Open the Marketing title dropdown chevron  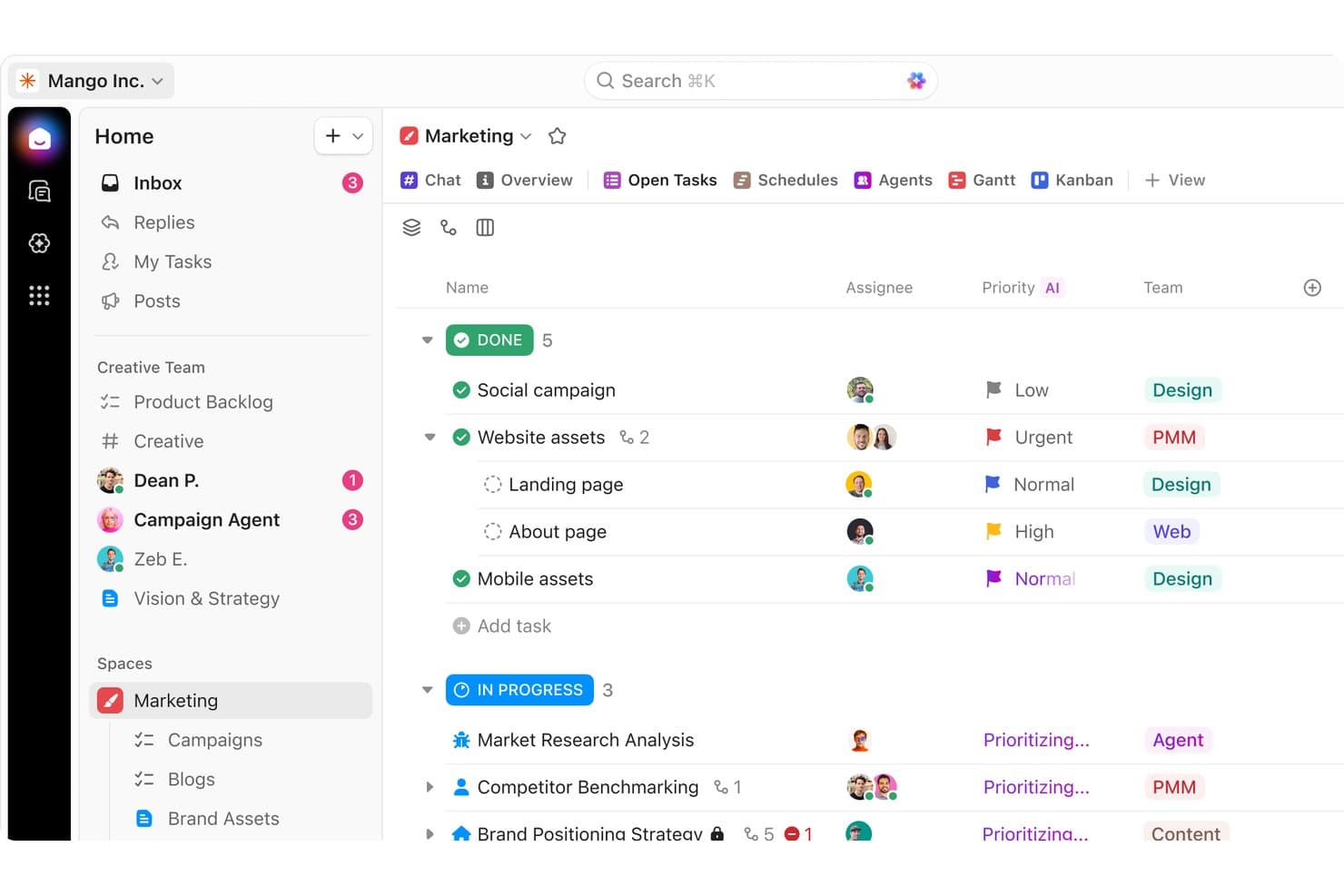526,136
